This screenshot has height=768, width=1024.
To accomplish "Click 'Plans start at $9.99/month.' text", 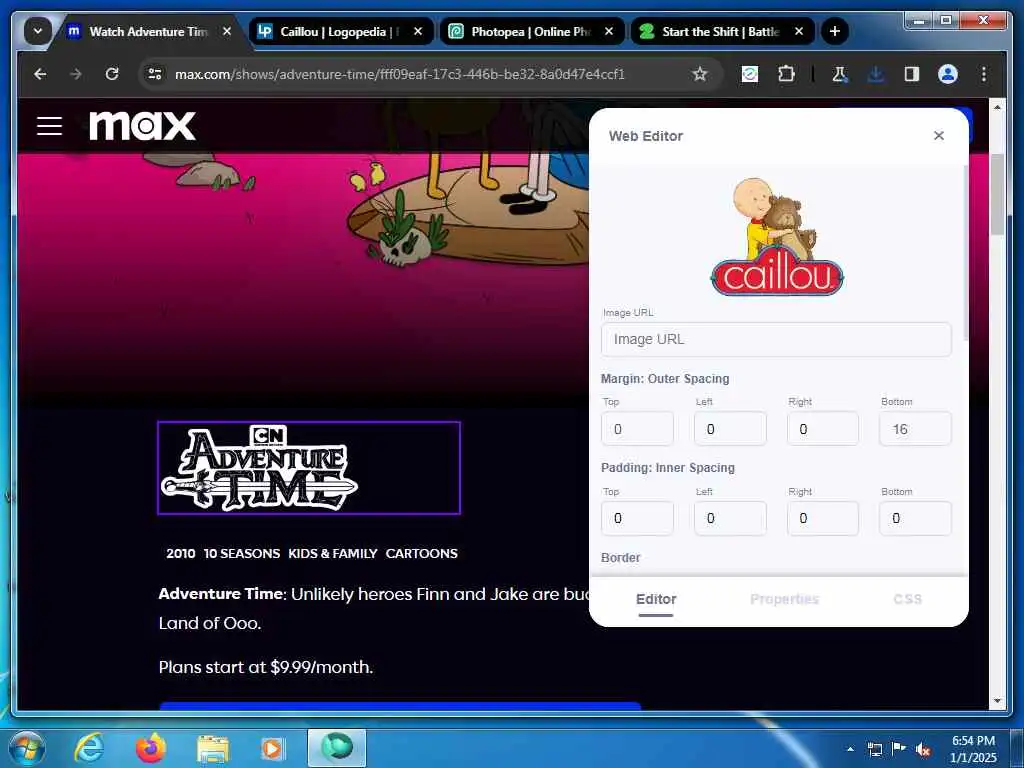I will [266, 667].
